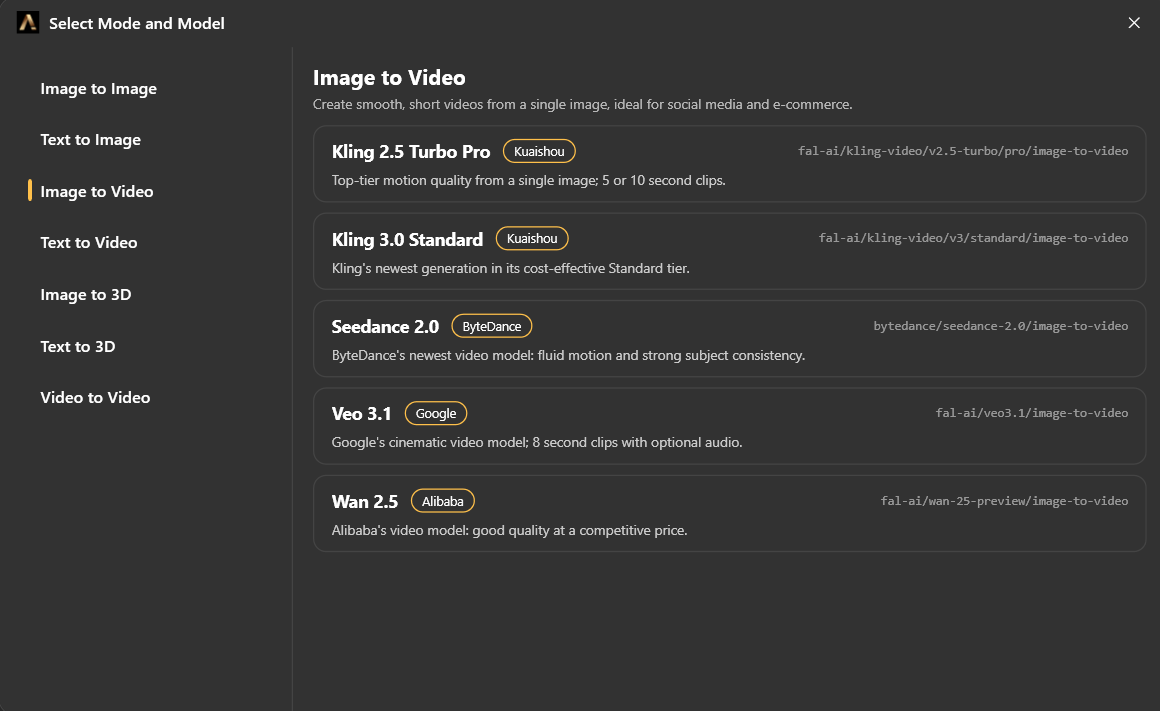Screen dimensions: 1160x711
Task: Click the fal-ai/wan-25-preview/image-to-video path
Action: [1005, 501]
